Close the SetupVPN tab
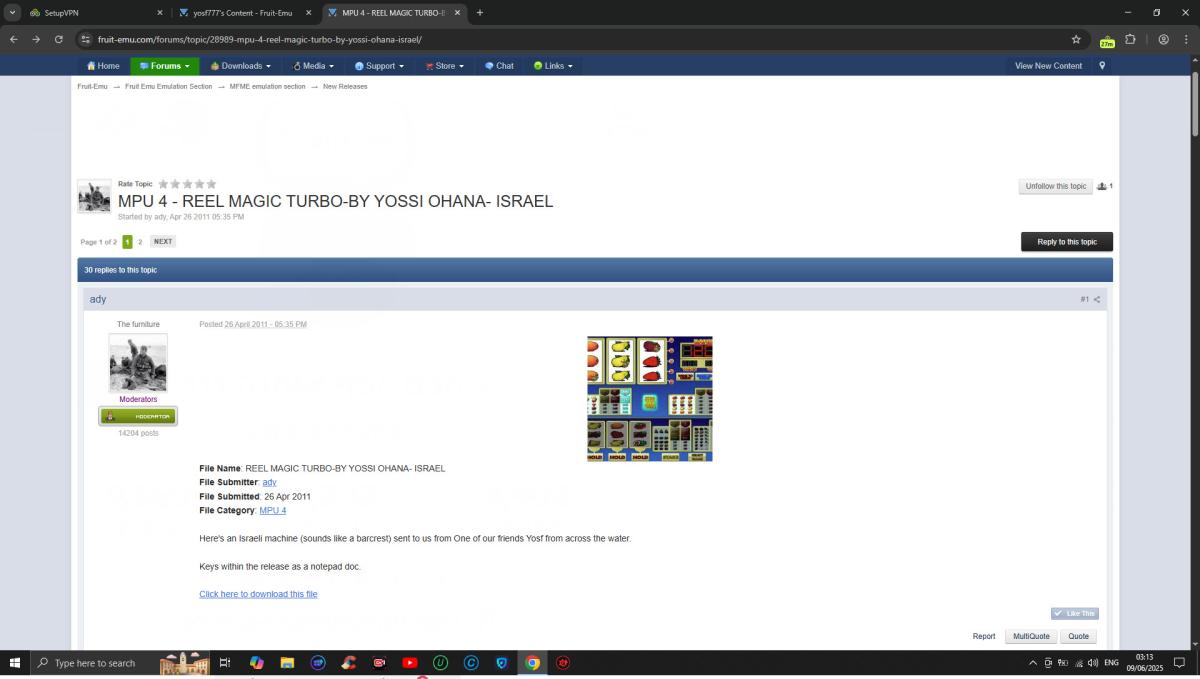 [x=160, y=13]
